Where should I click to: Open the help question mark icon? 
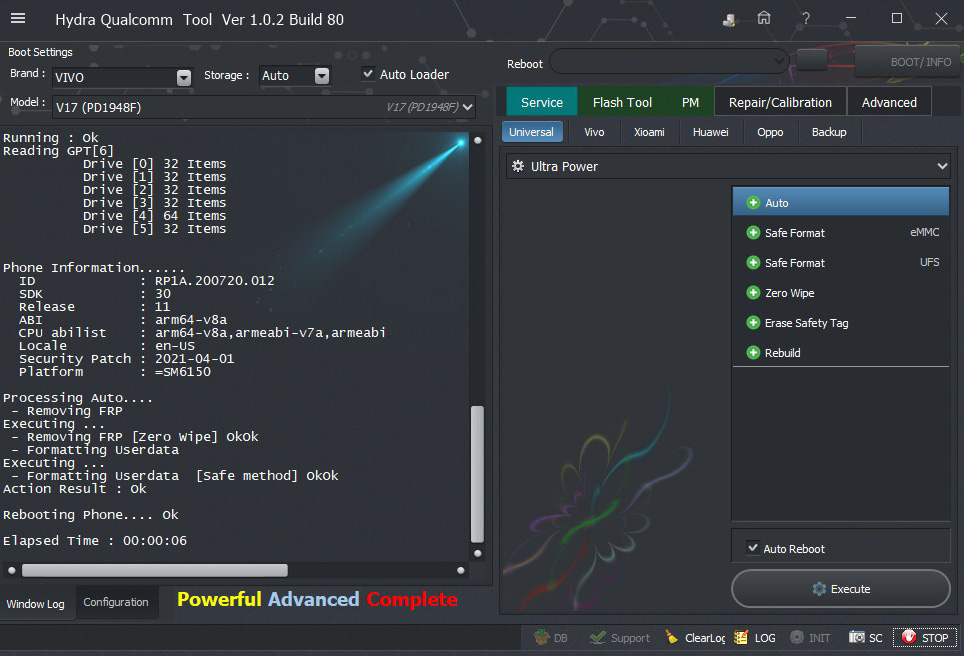(x=805, y=18)
